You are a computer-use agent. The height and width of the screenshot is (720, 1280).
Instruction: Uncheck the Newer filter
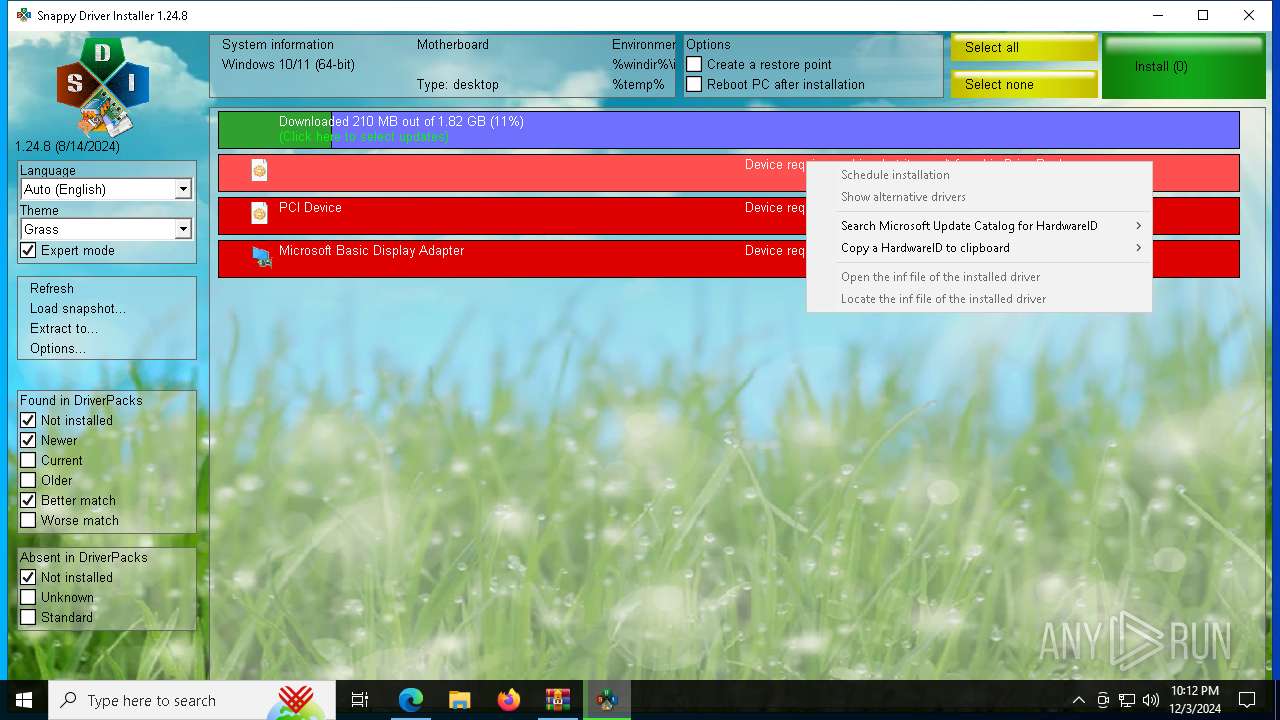coord(28,440)
